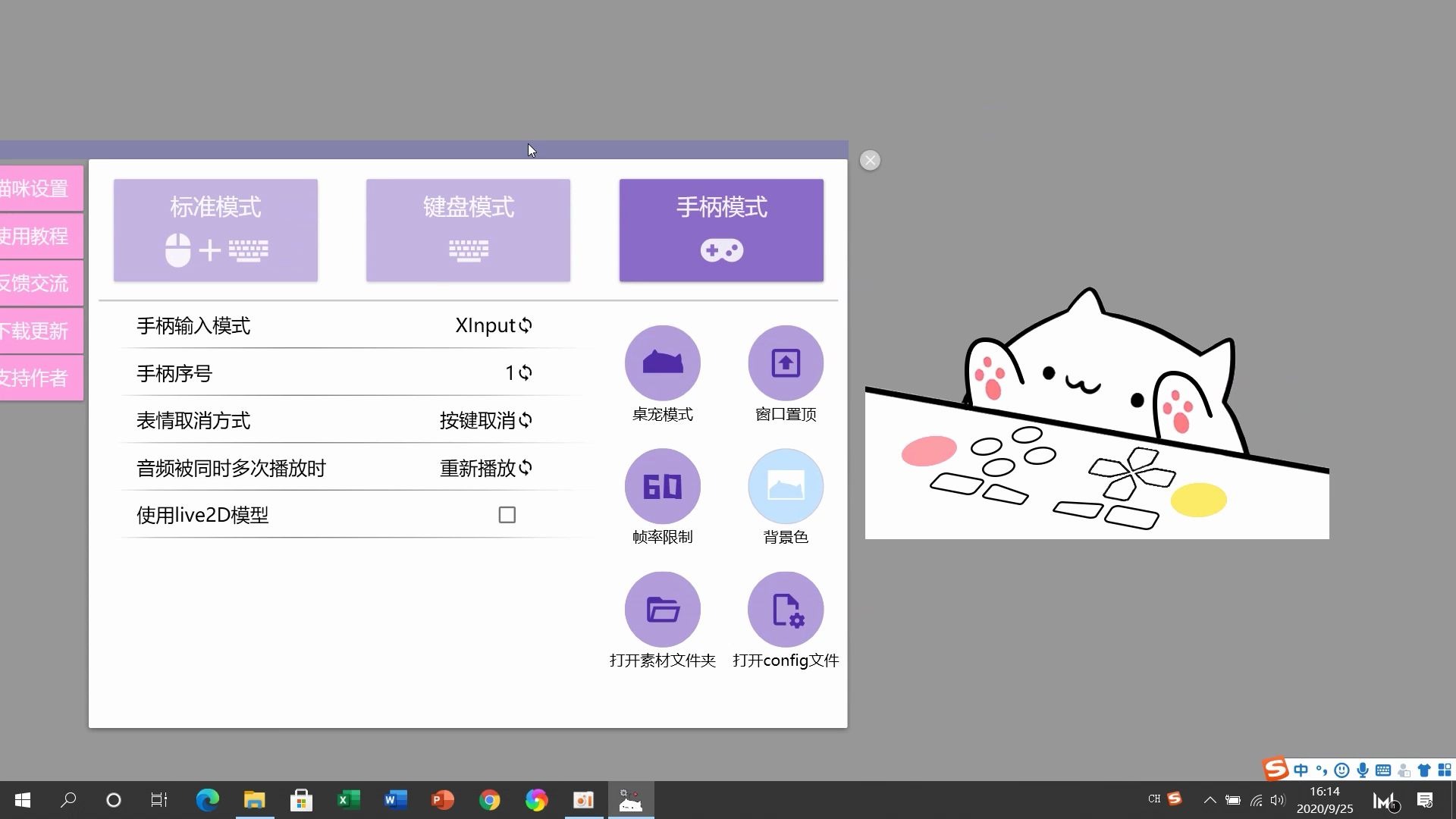Change 表情取消方式 按键取消 option

(x=486, y=420)
